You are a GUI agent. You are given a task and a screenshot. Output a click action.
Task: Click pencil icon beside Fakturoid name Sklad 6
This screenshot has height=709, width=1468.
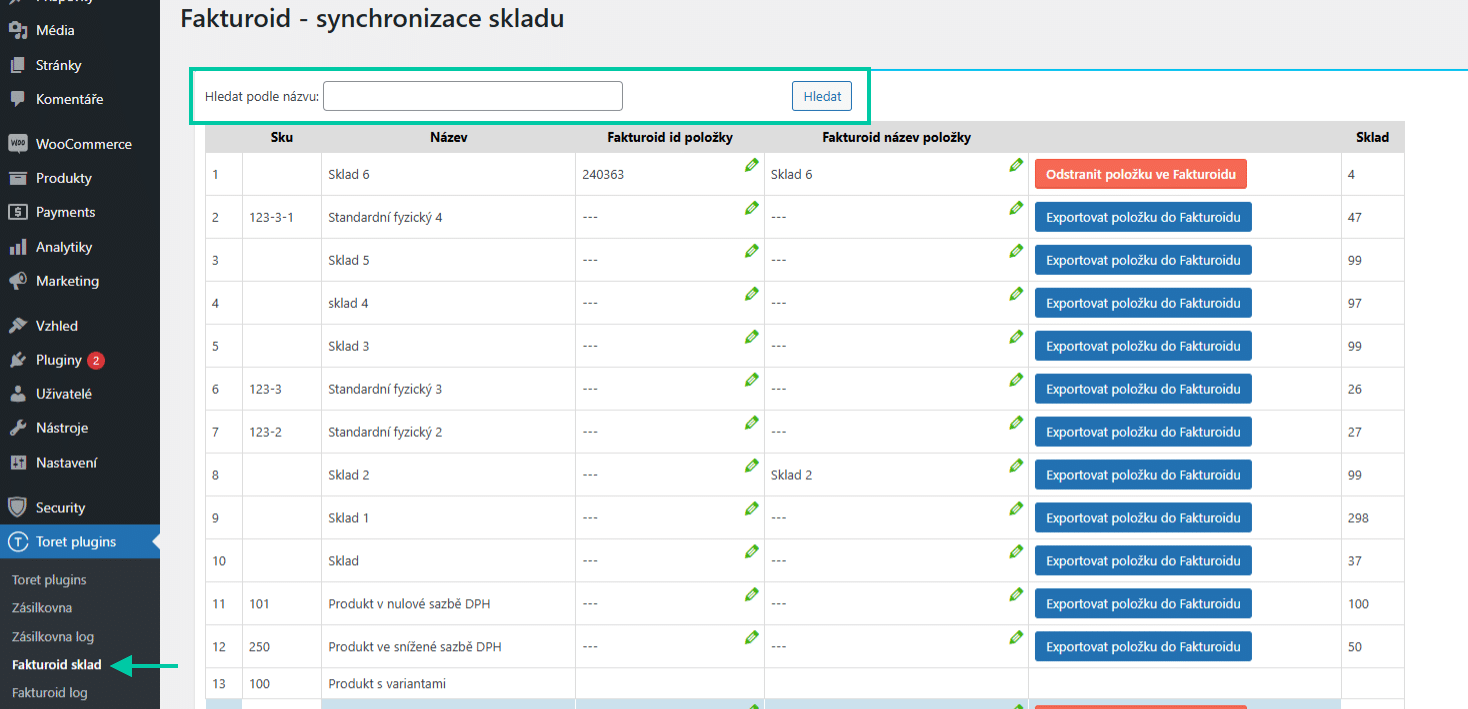click(x=1017, y=165)
